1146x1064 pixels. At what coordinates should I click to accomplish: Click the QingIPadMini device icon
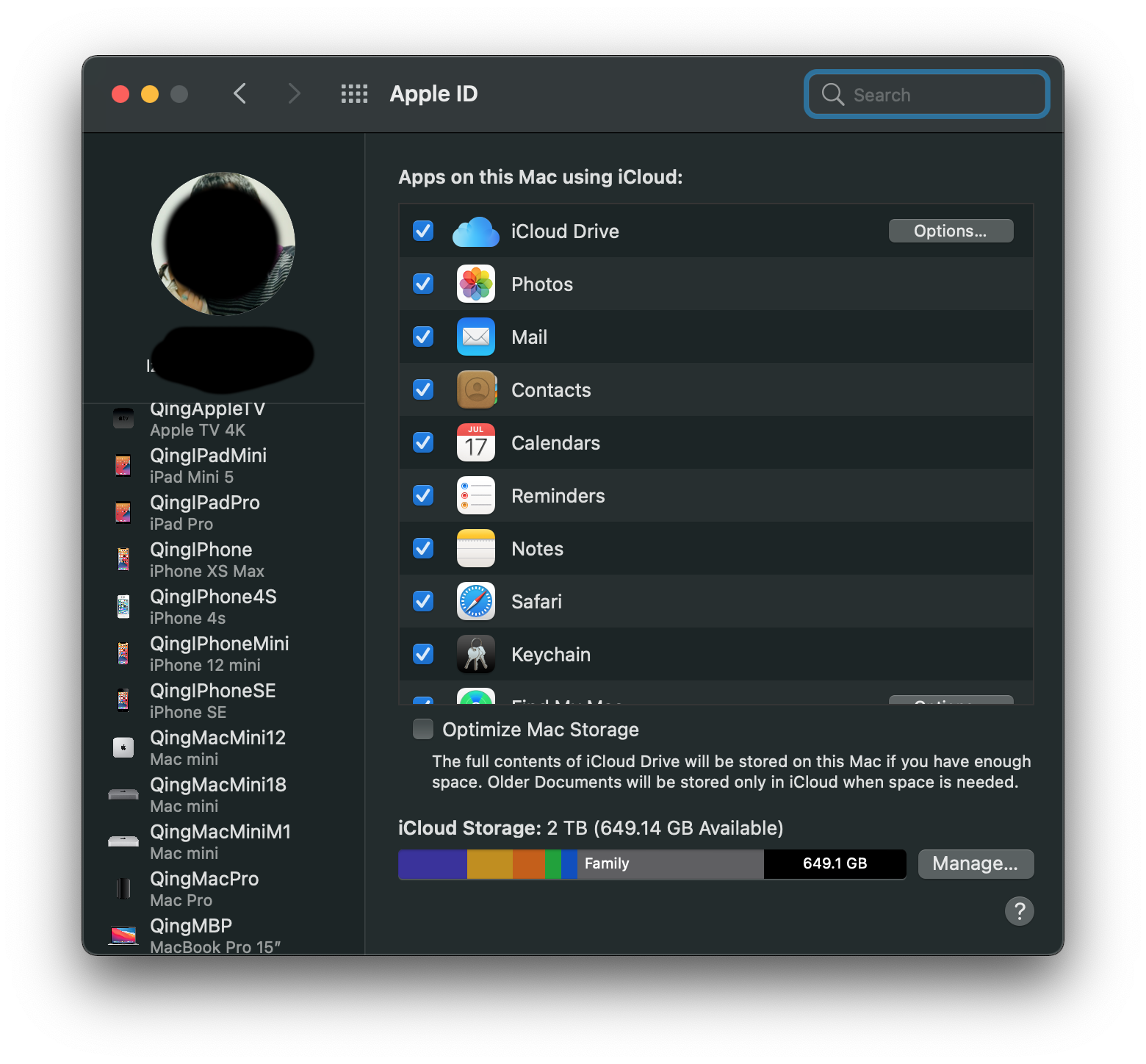[123, 465]
